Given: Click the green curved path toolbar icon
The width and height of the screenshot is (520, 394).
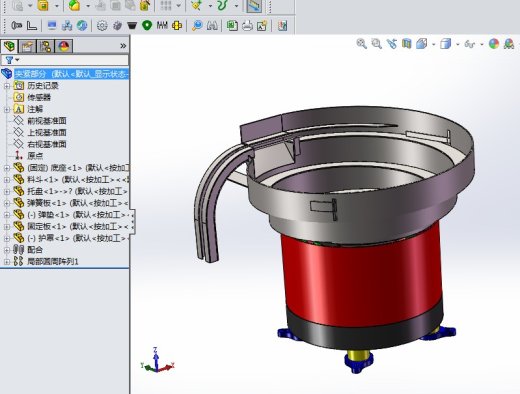Looking at the screenshot, I should [x=222, y=5].
